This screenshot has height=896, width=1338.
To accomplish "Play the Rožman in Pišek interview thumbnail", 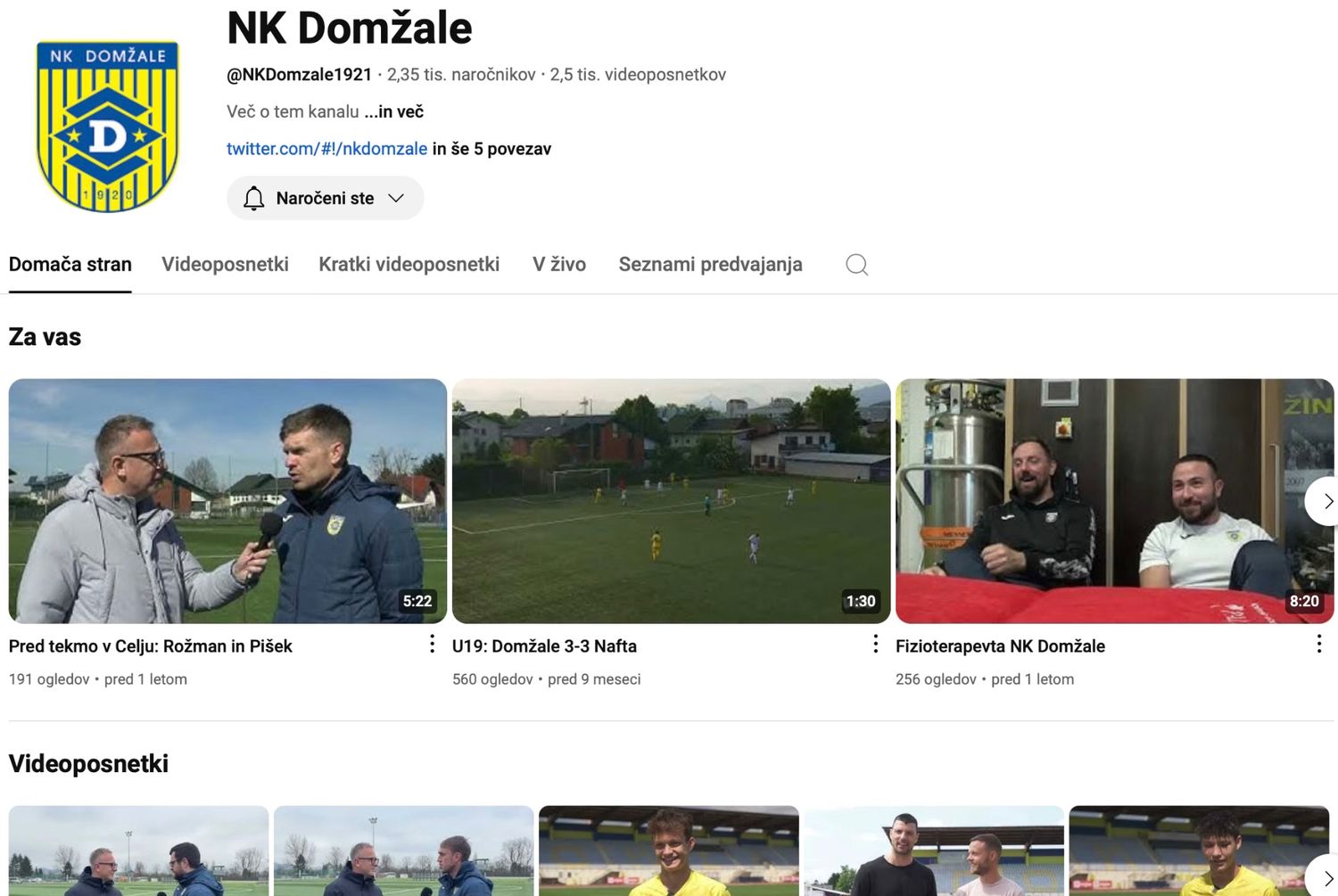I will point(227,501).
